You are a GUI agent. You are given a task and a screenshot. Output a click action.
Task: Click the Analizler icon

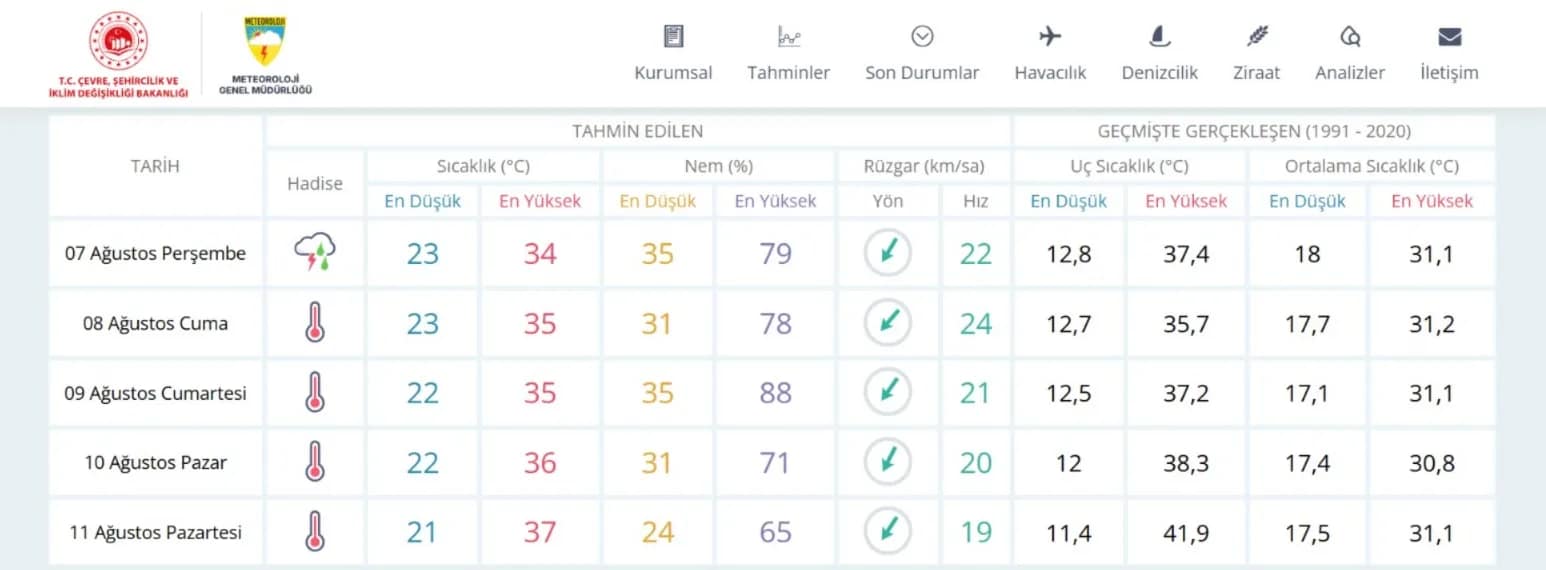click(1350, 37)
